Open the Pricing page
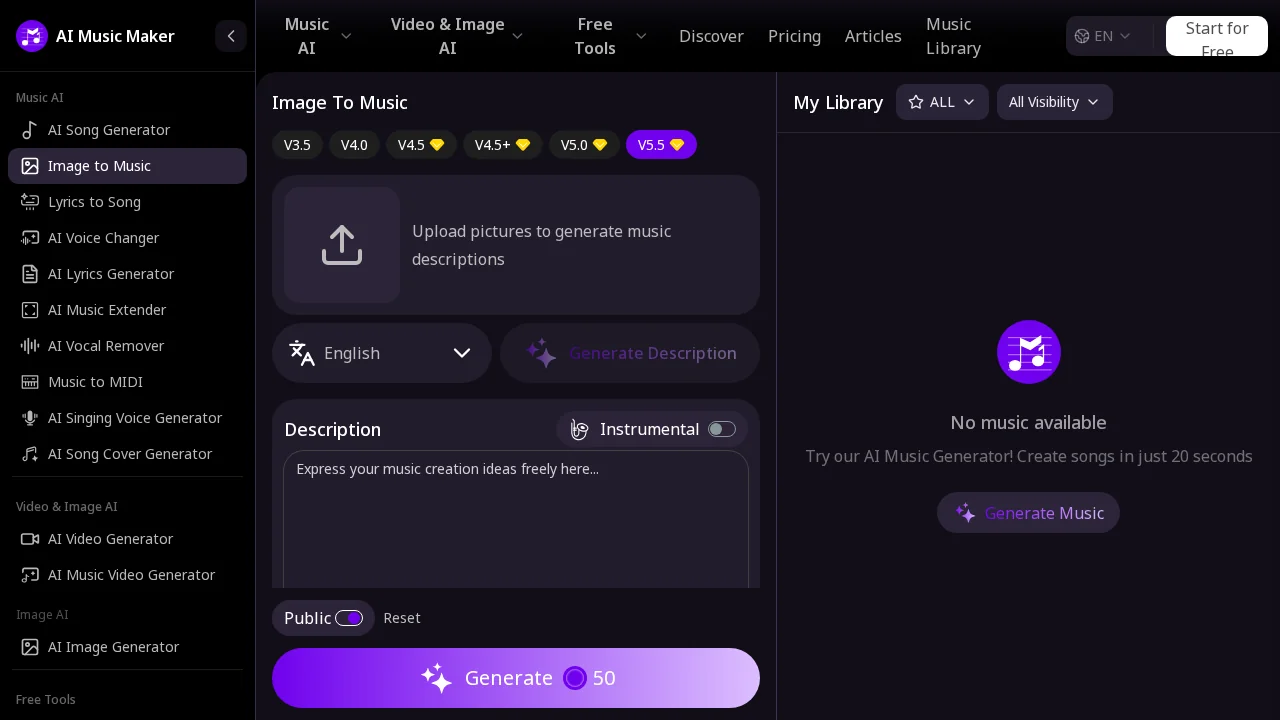Screen dimensions: 1280x720 pyautogui.click(x=794, y=36)
